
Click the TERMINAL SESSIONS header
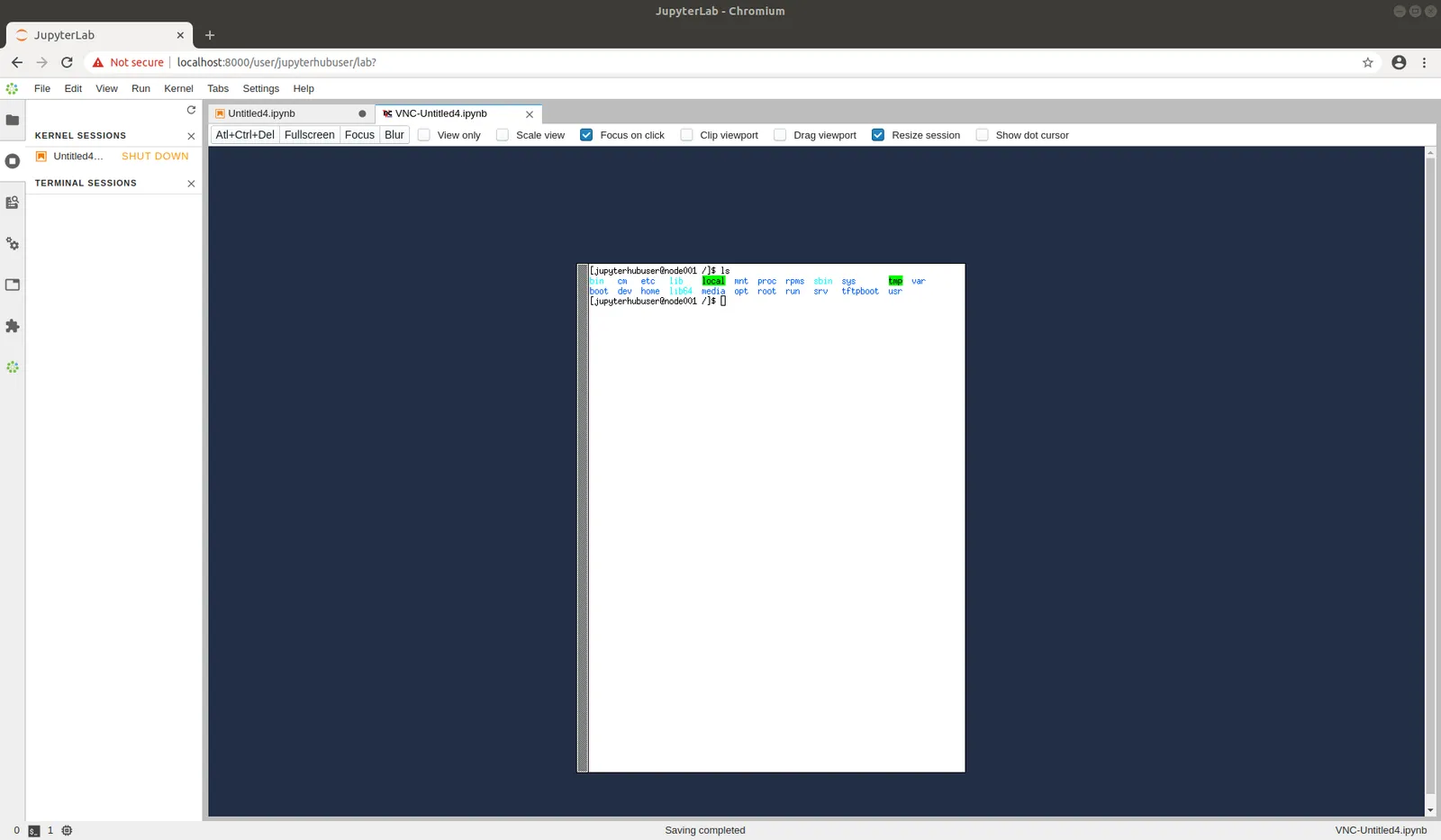(x=86, y=184)
